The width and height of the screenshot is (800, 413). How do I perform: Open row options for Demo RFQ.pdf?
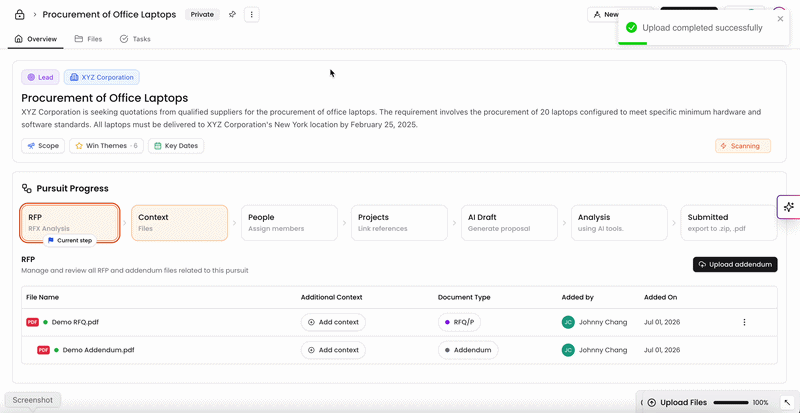click(x=744, y=322)
